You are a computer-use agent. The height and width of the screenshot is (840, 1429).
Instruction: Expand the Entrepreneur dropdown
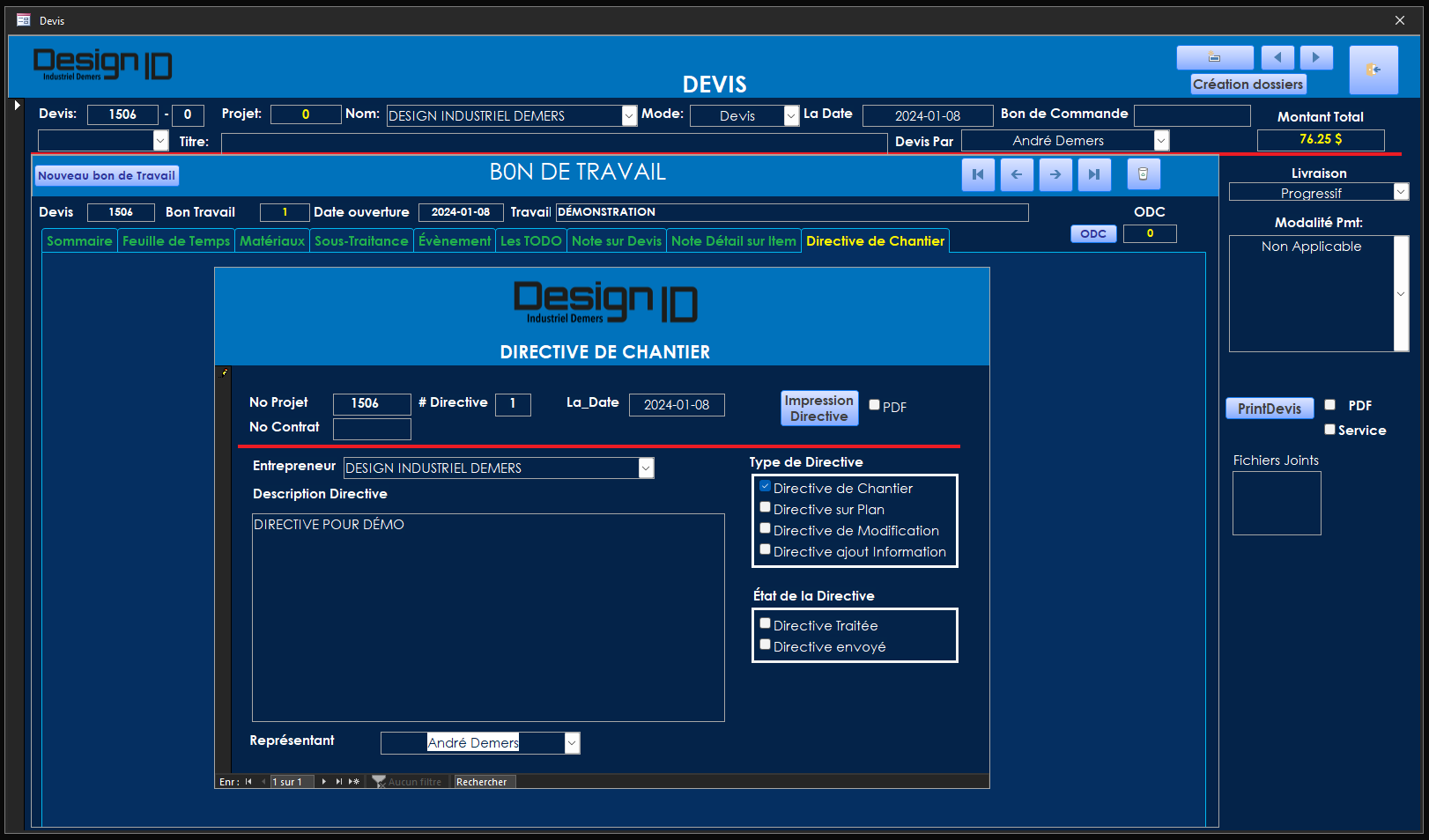(x=646, y=468)
